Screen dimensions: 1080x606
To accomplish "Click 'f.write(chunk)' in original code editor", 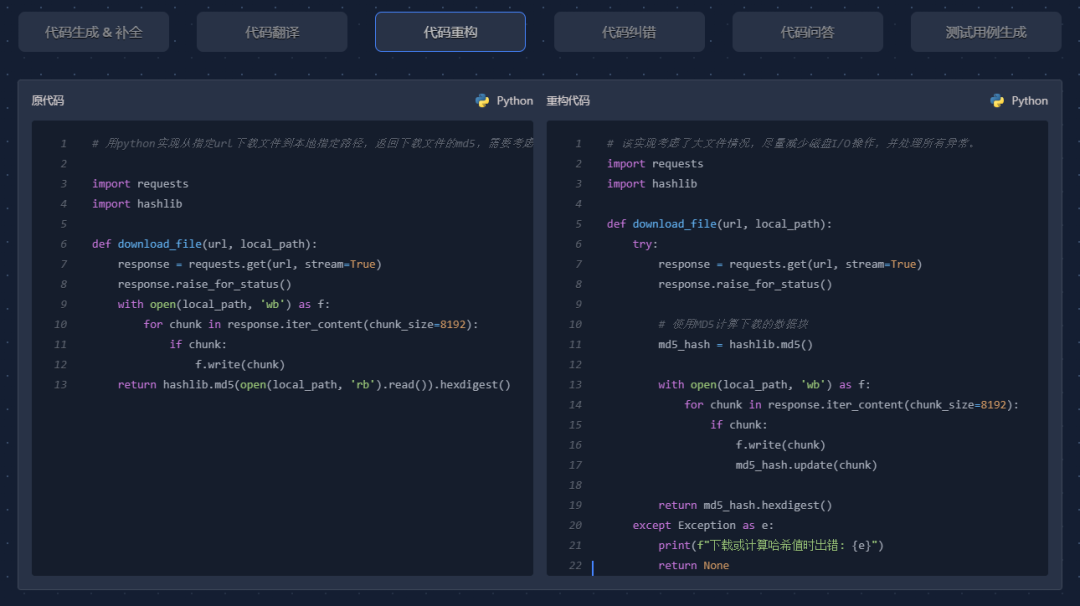I will tap(240, 364).
